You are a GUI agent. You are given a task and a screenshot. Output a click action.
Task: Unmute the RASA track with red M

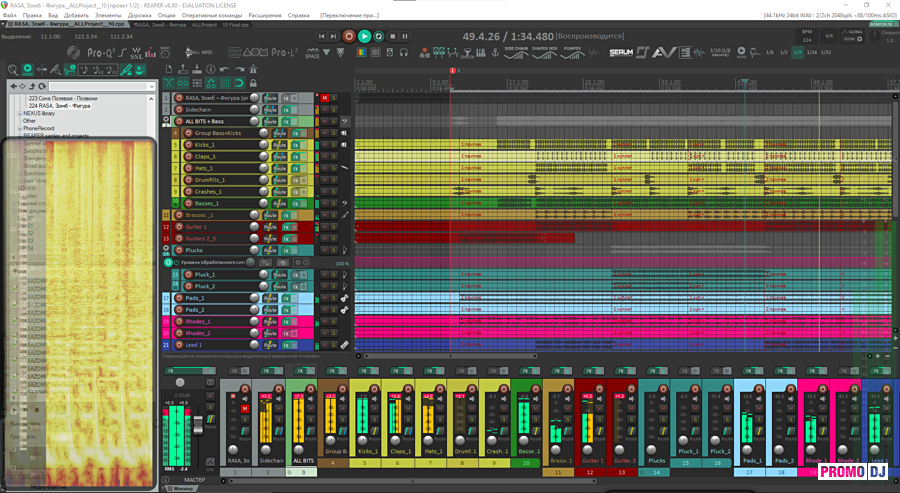pyautogui.click(x=325, y=98)
